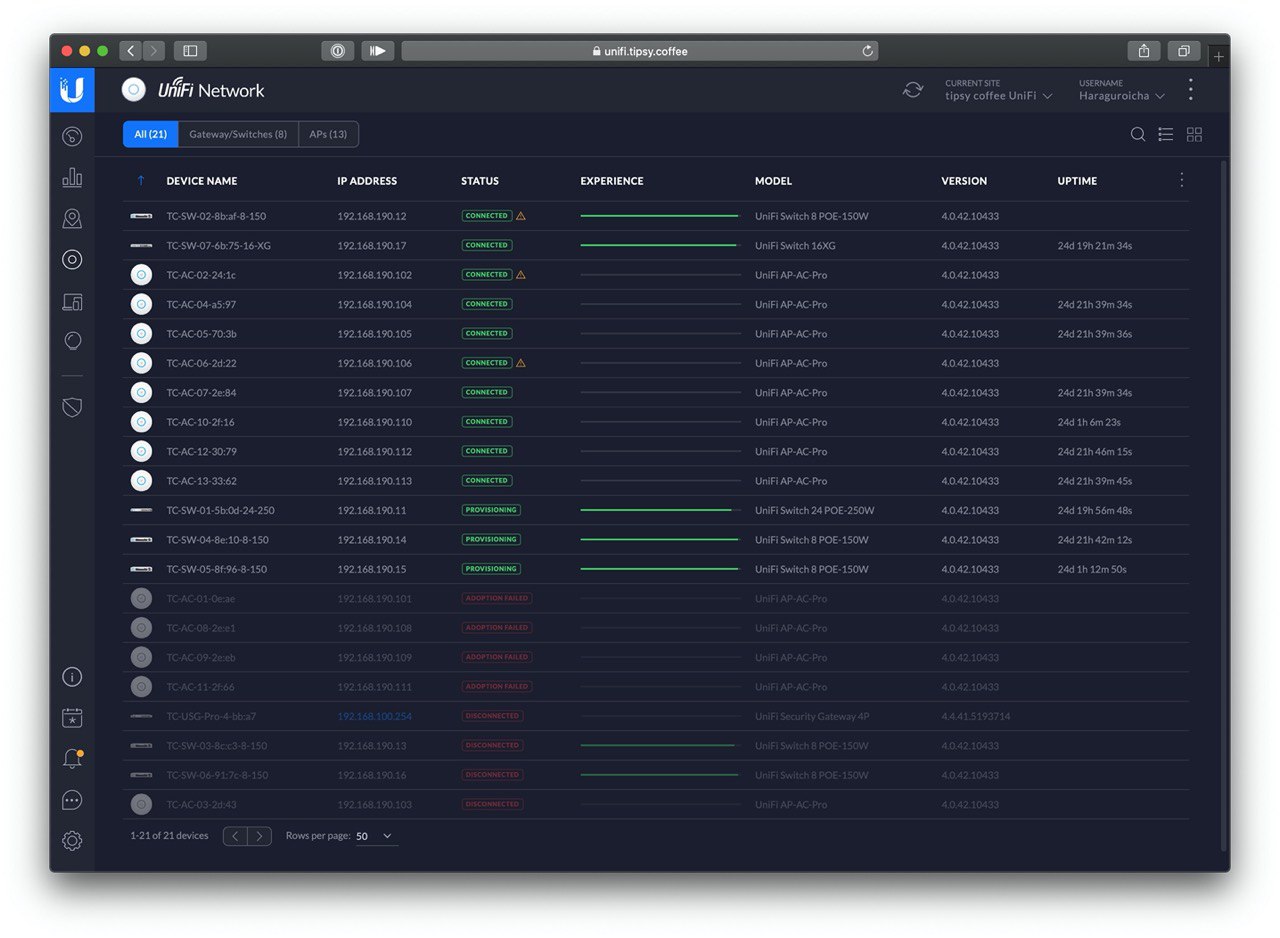Open the Settings gear icon
Viewport: 1280px width, 938px height.
[x=72, y=841]
